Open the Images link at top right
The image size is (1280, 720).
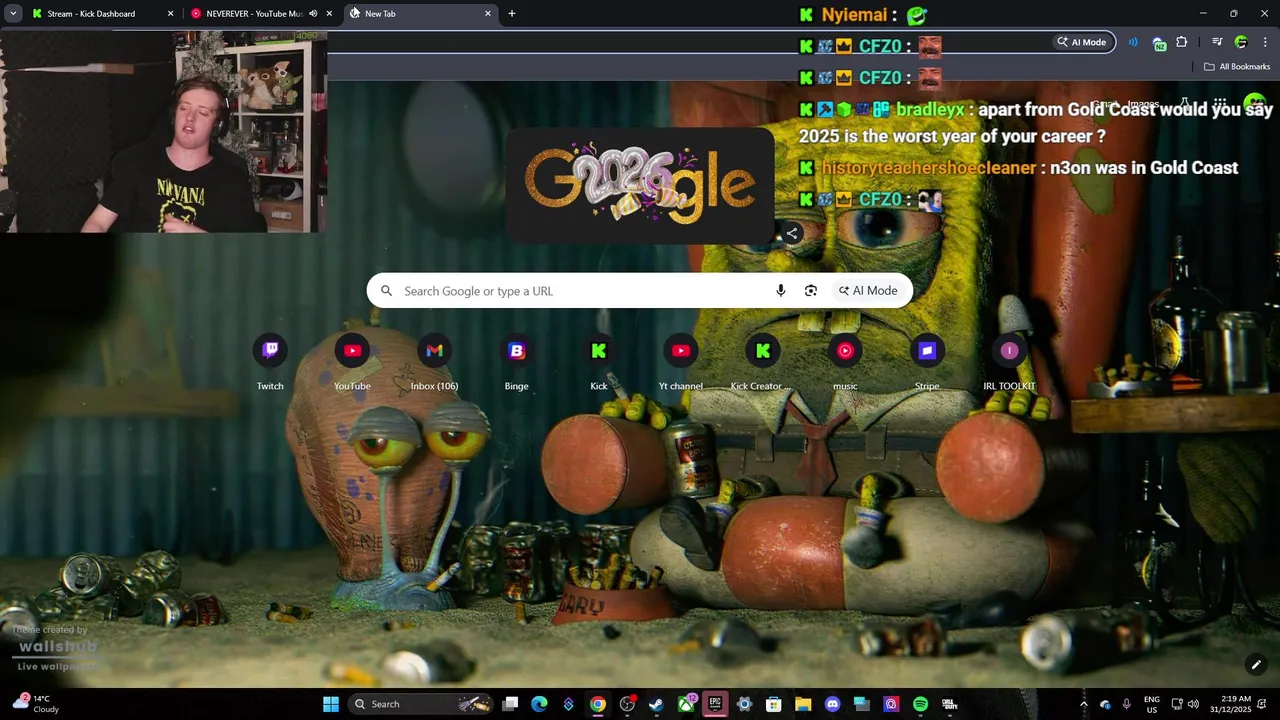click(1142, 104)
